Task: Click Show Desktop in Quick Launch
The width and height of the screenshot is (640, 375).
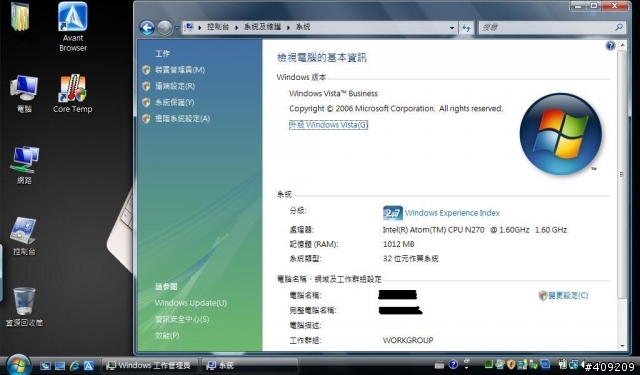Action: point(45,366)
